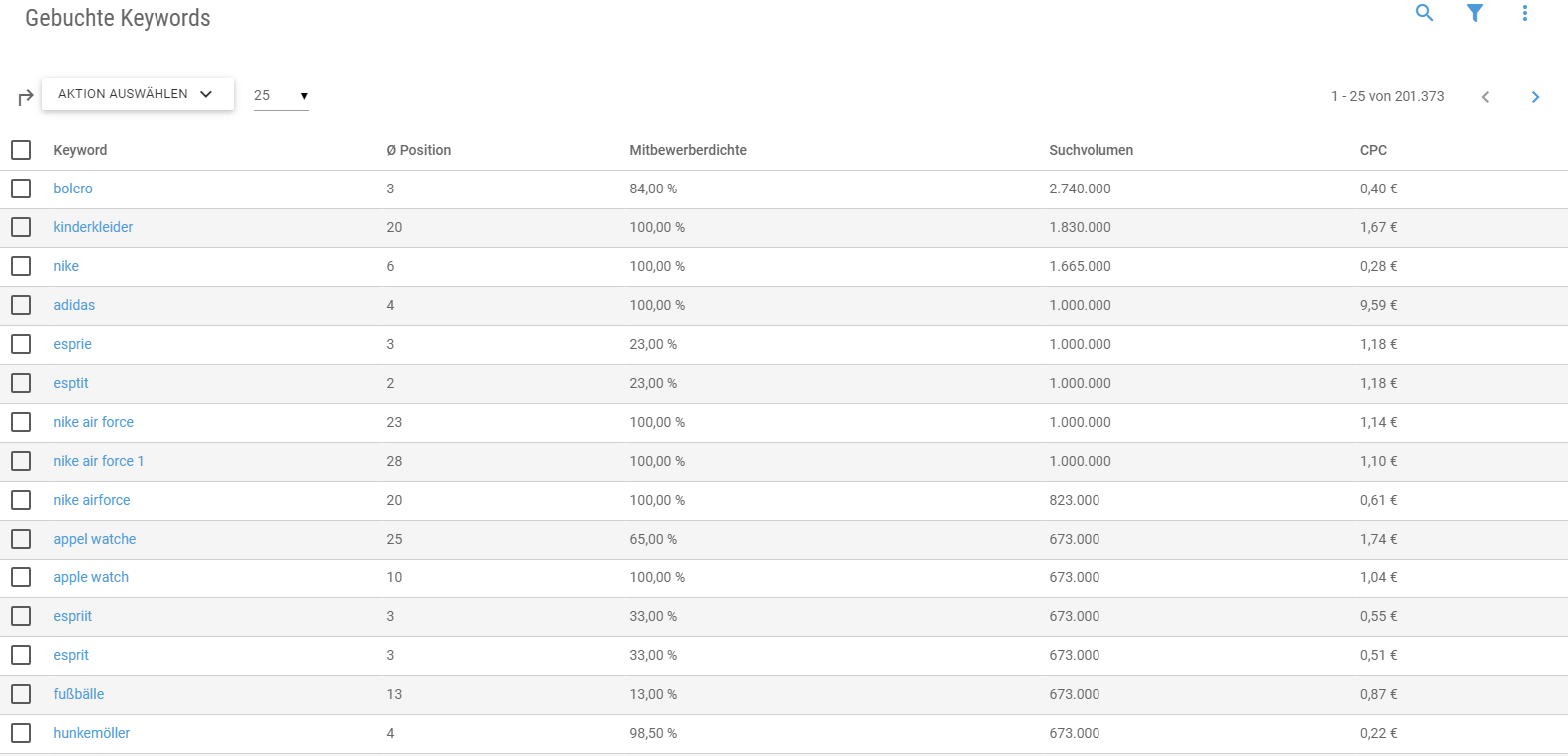Check the box for the bolero row
Image resolution: width=1568 pixels, height=756 pixels.
coord(21,189)
